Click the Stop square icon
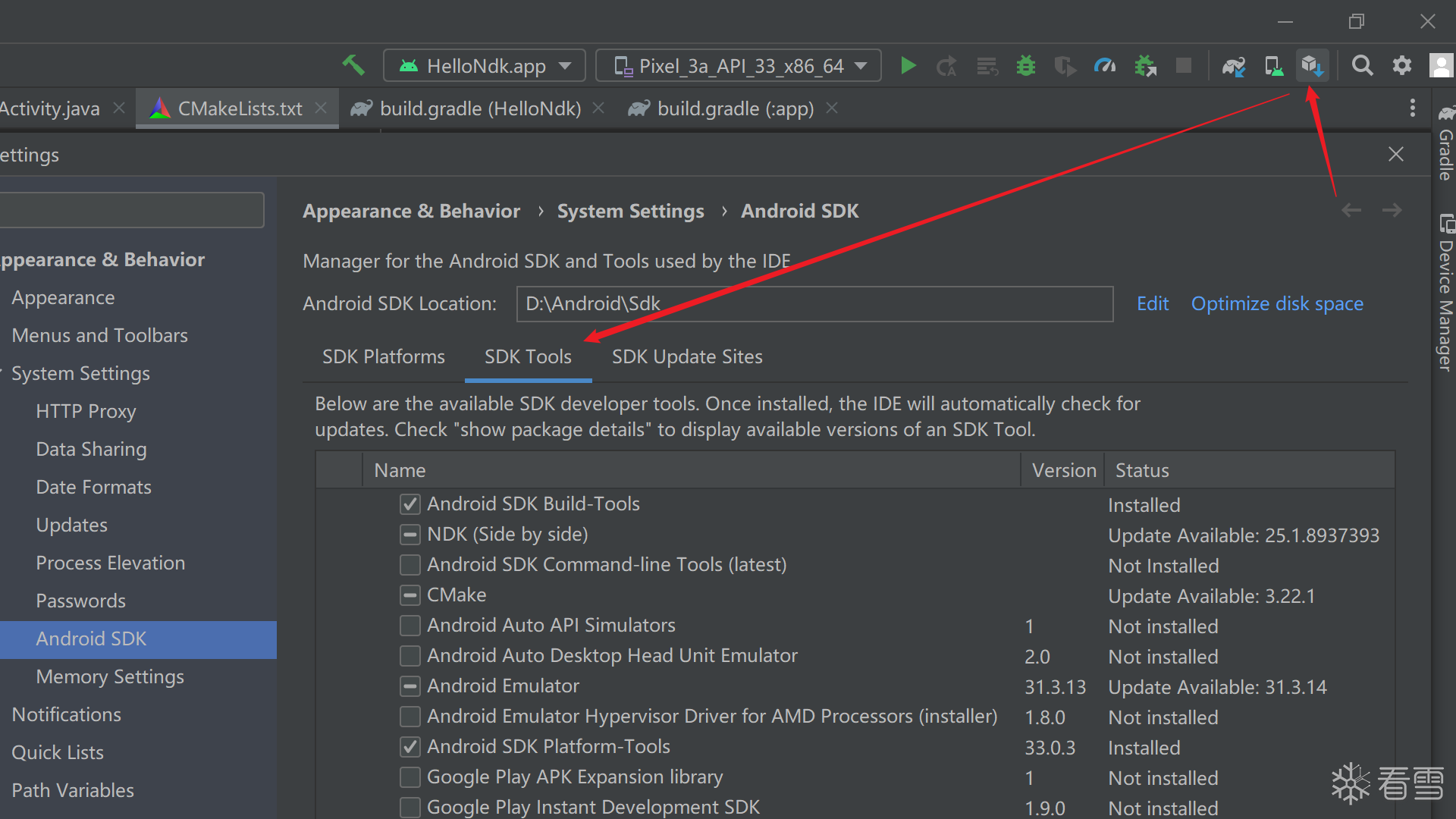 coord(1184,66)
